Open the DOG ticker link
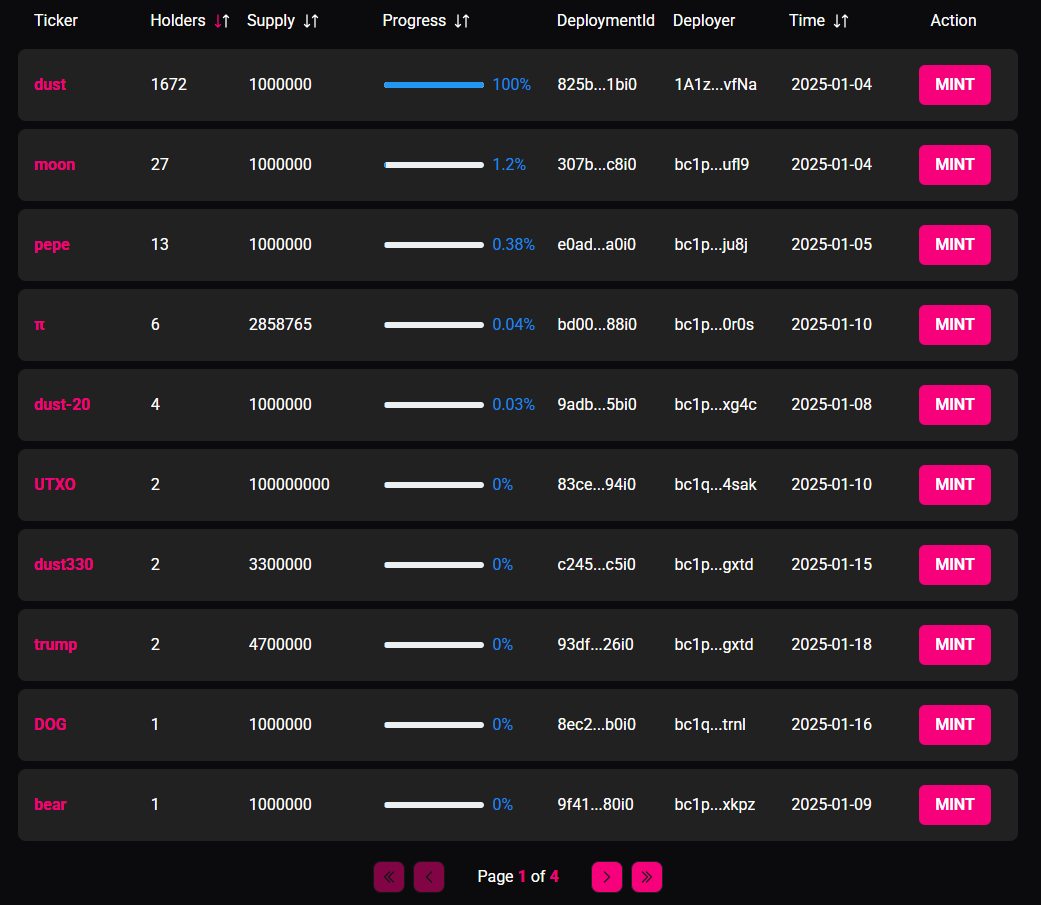 [x=50, y=725]
